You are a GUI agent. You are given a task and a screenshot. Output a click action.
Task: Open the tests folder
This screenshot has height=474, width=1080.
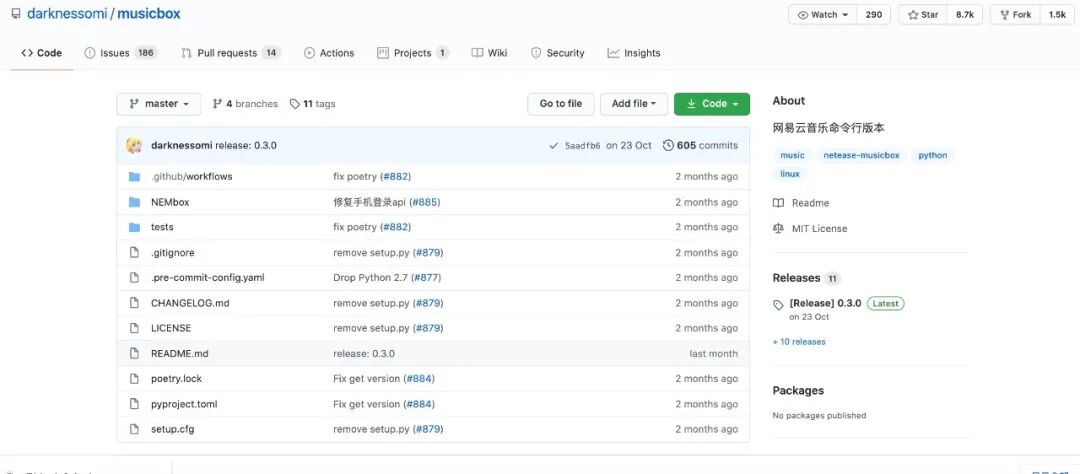(x=162, y=227)
